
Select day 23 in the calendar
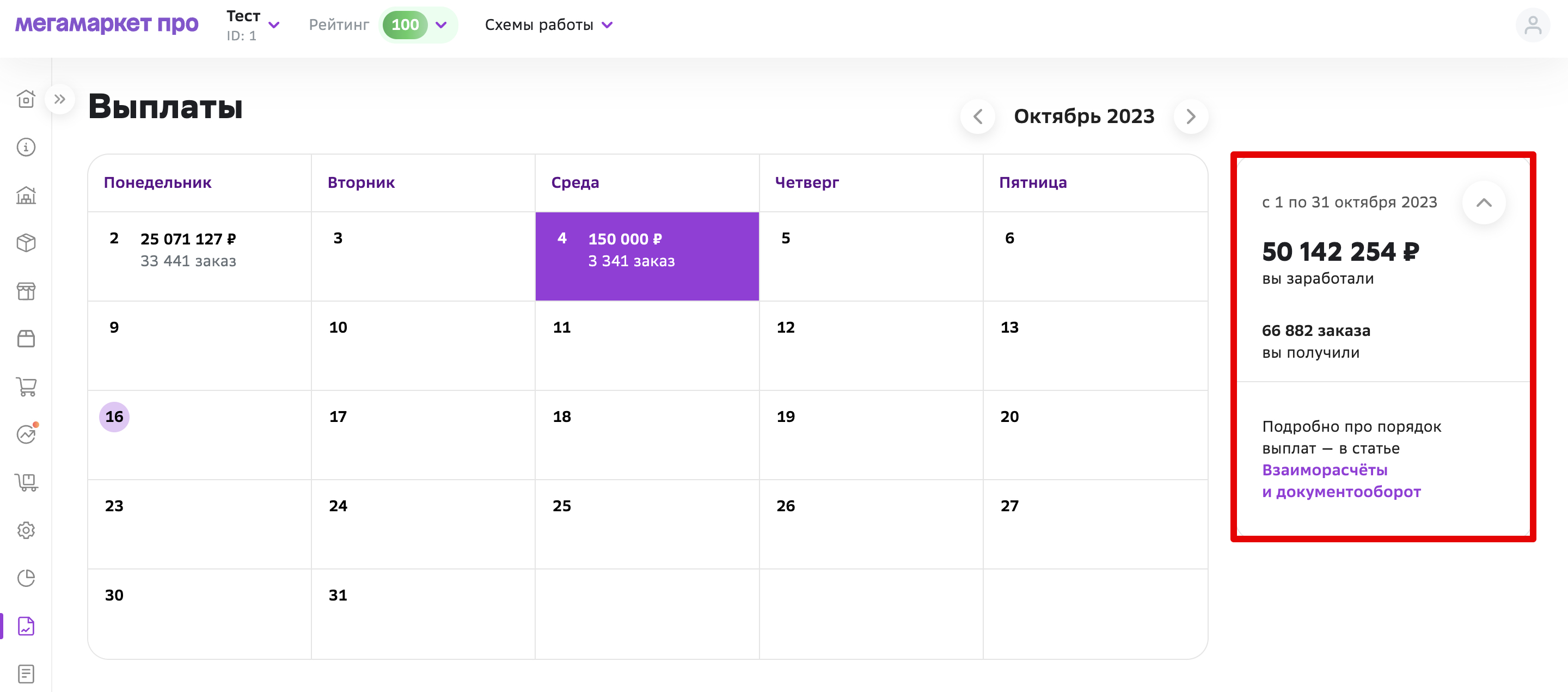(200, 525)
